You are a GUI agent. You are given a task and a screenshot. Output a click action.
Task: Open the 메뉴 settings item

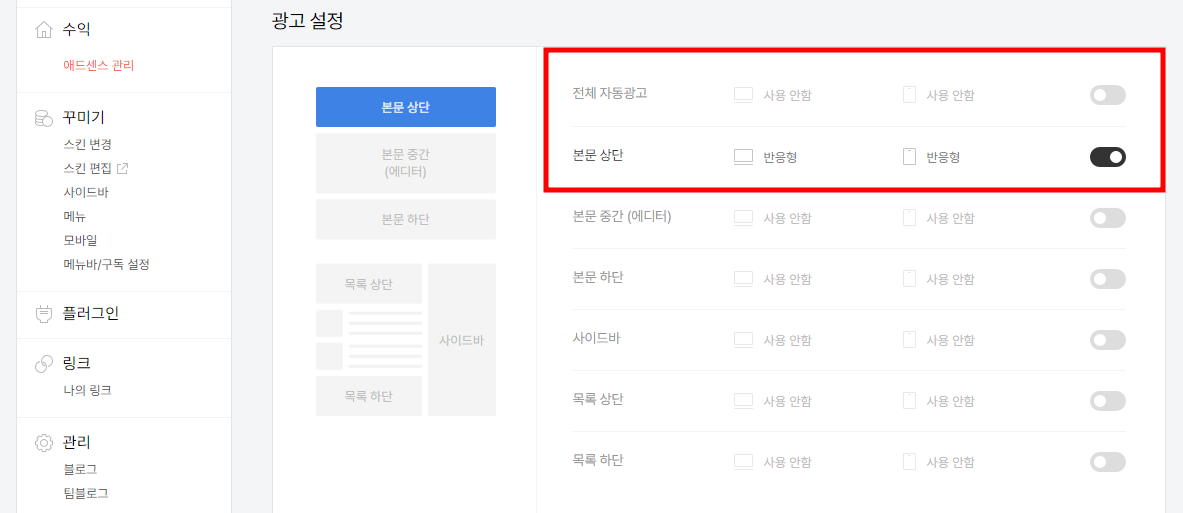coord(75,217)
